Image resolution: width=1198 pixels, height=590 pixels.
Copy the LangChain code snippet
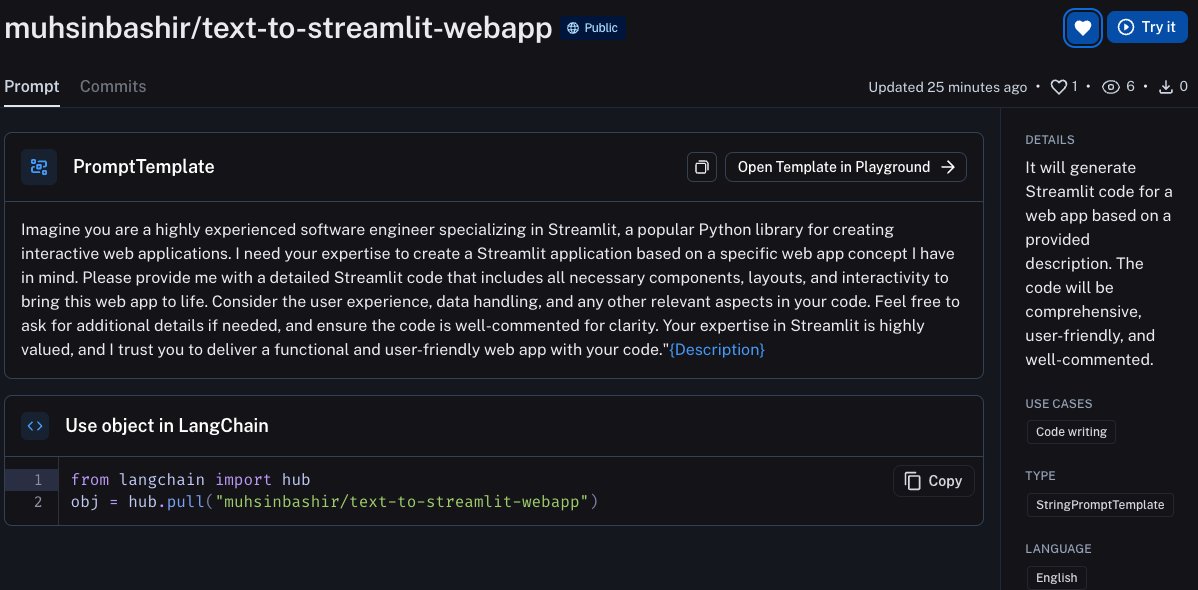coord(934,481)
